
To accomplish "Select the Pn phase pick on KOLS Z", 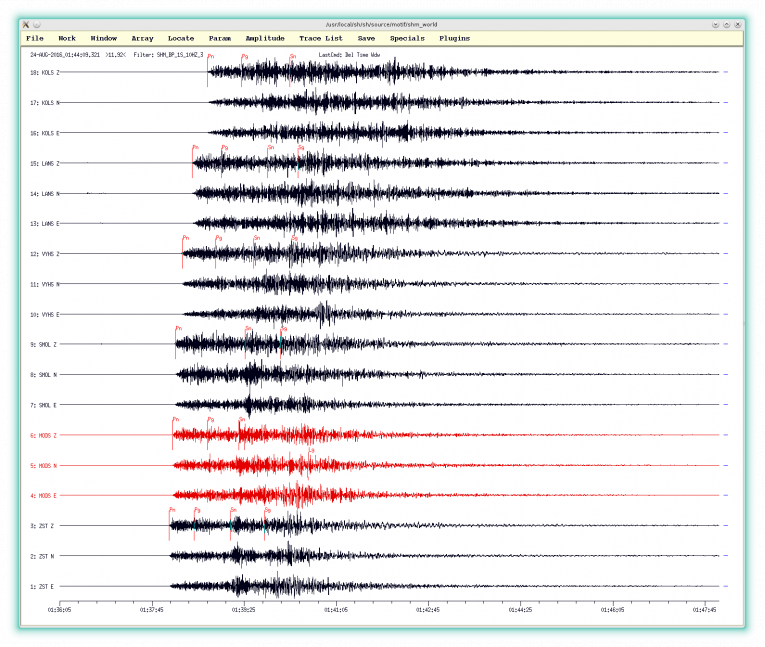I will [210, 57].
